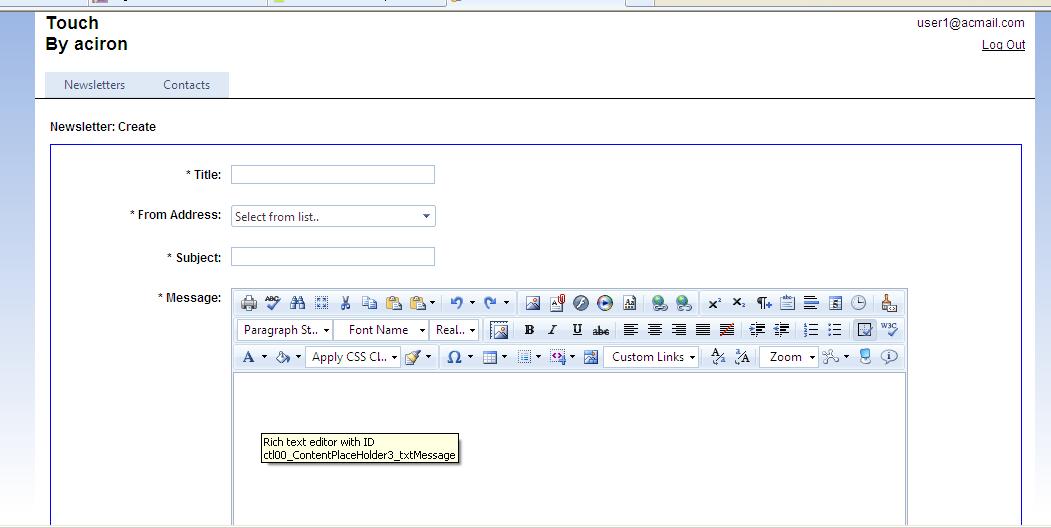Open the Contacts tab
The height and width of the screenshot is (528, 1051).
[x=186, y=85]
